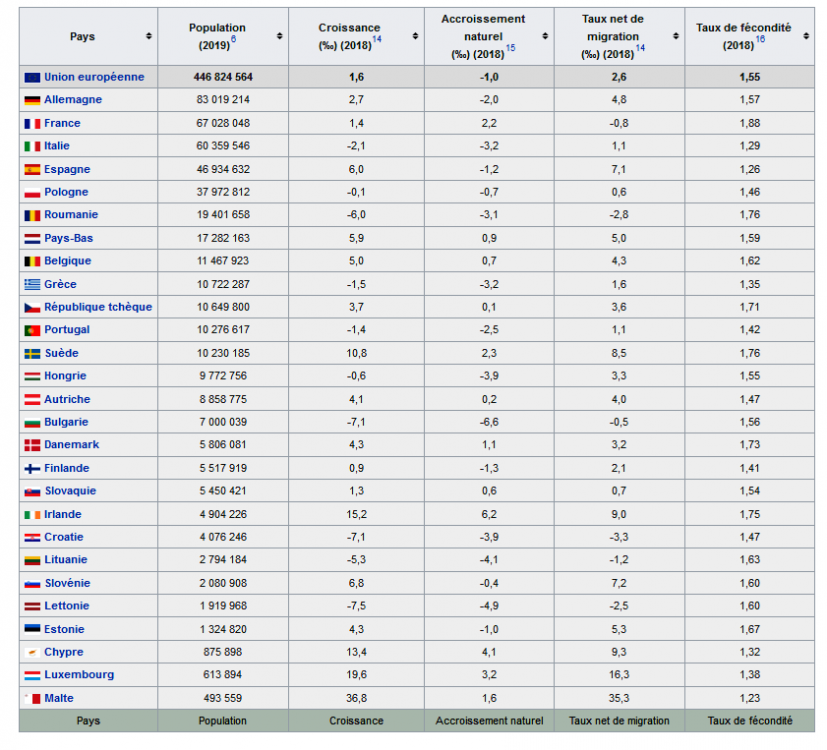The image size is (827, 750).
Task: Click the European Union flag icon
Action: coord(32,77)
